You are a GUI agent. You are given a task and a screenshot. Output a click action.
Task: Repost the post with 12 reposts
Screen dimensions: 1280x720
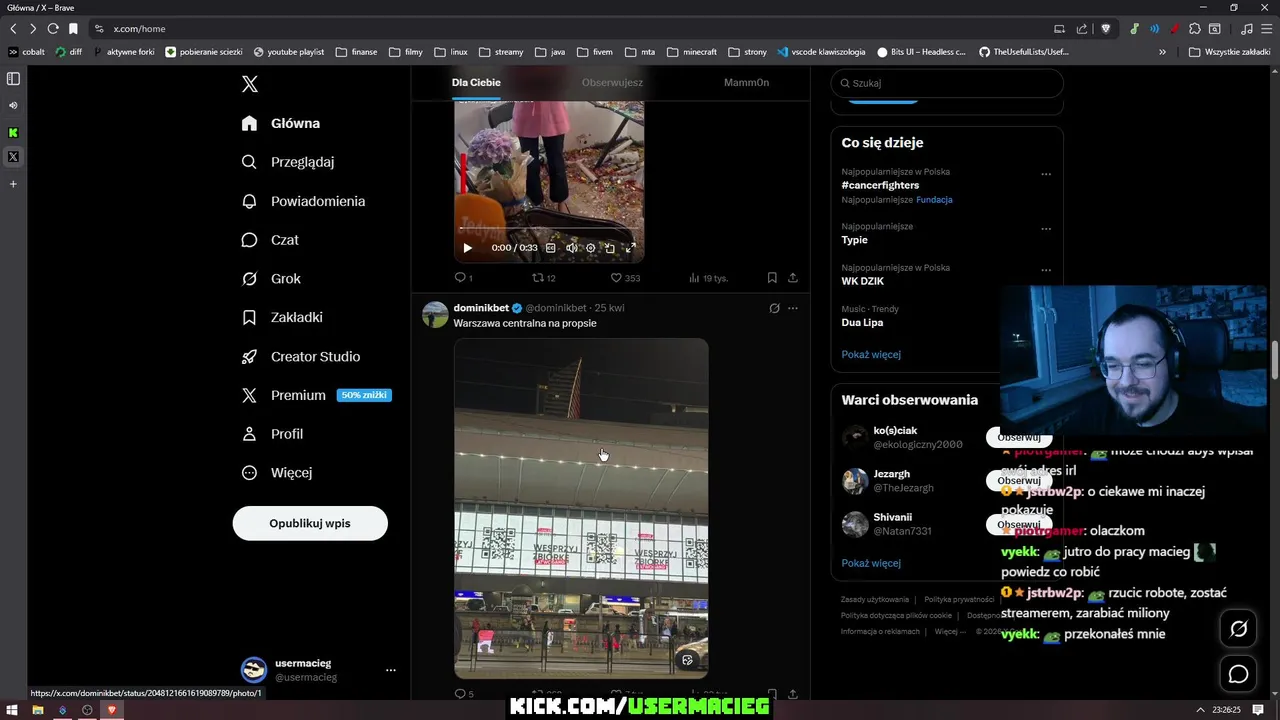point(543,278)
